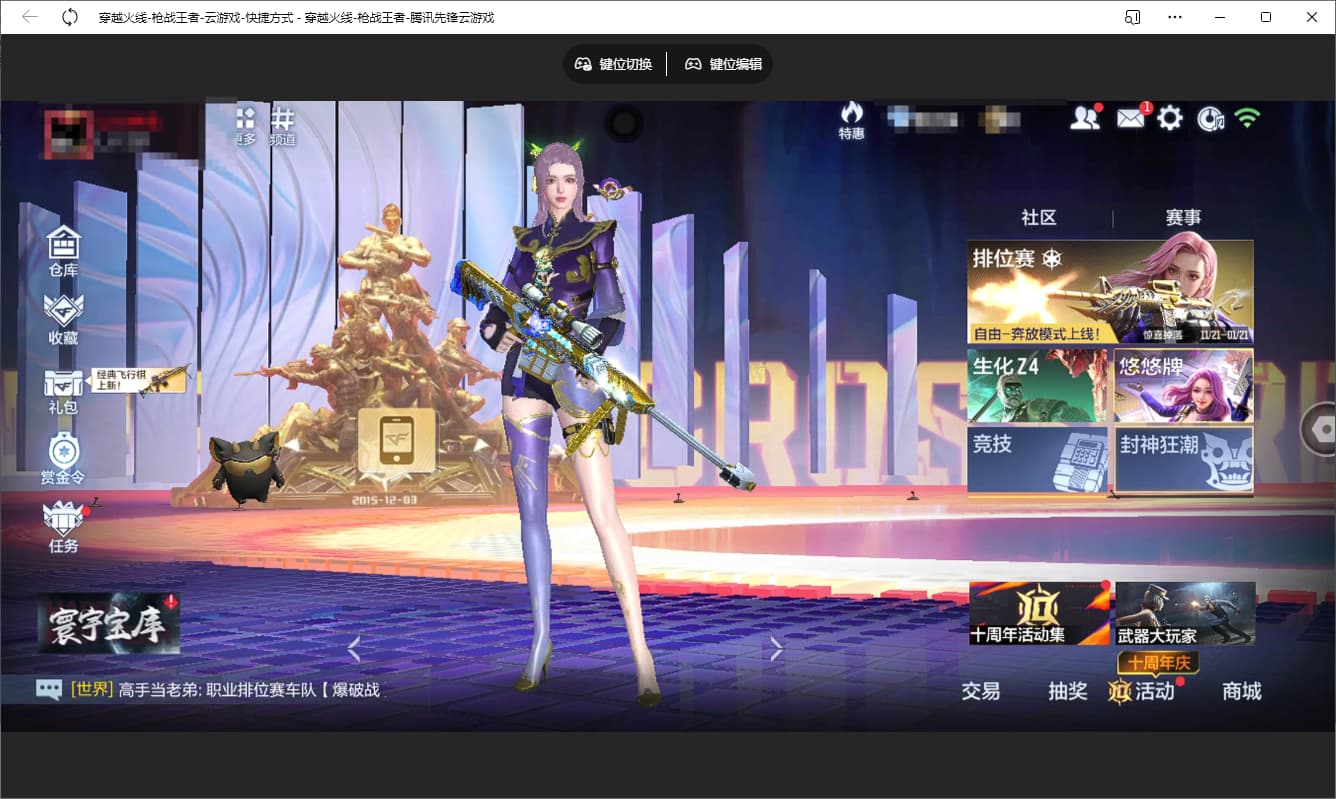Open the 礼包 gift pack icon
The height and width of the screenshot is (799, 1336).
click(63, 390)
